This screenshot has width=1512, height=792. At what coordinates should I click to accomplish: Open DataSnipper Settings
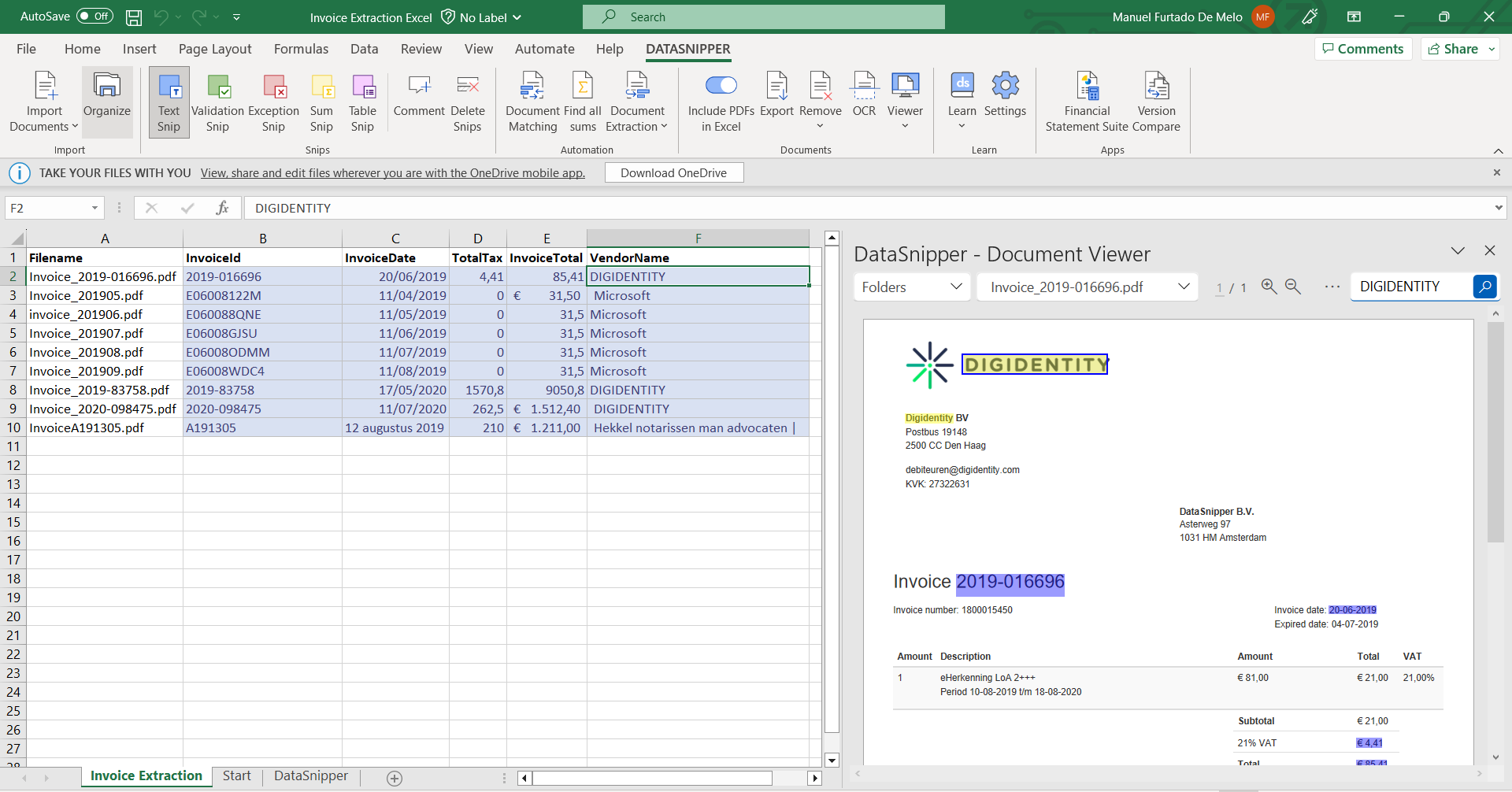click(x=1005, y=94)
